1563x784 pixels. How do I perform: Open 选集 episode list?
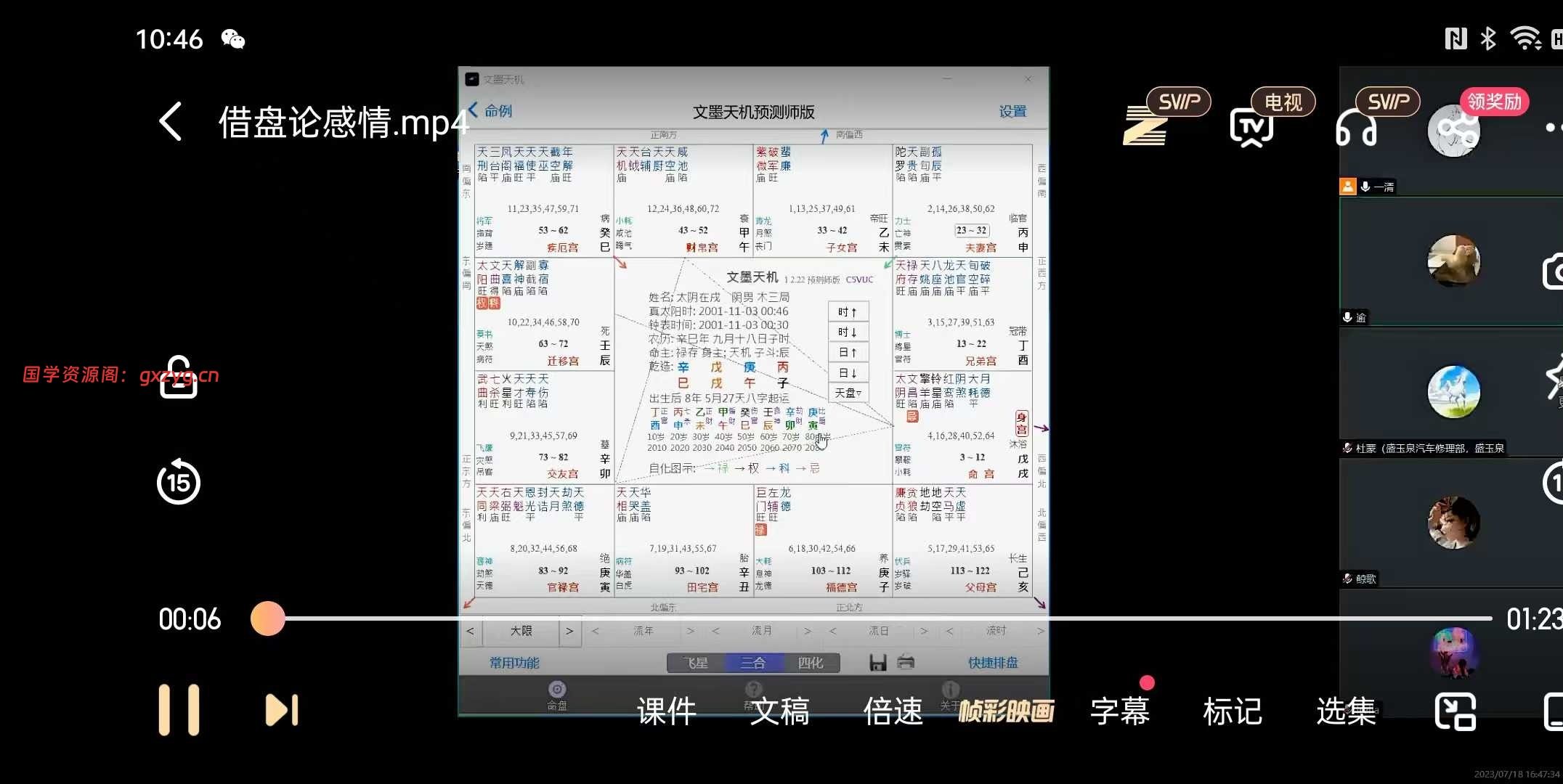(x=1346, y=711)
